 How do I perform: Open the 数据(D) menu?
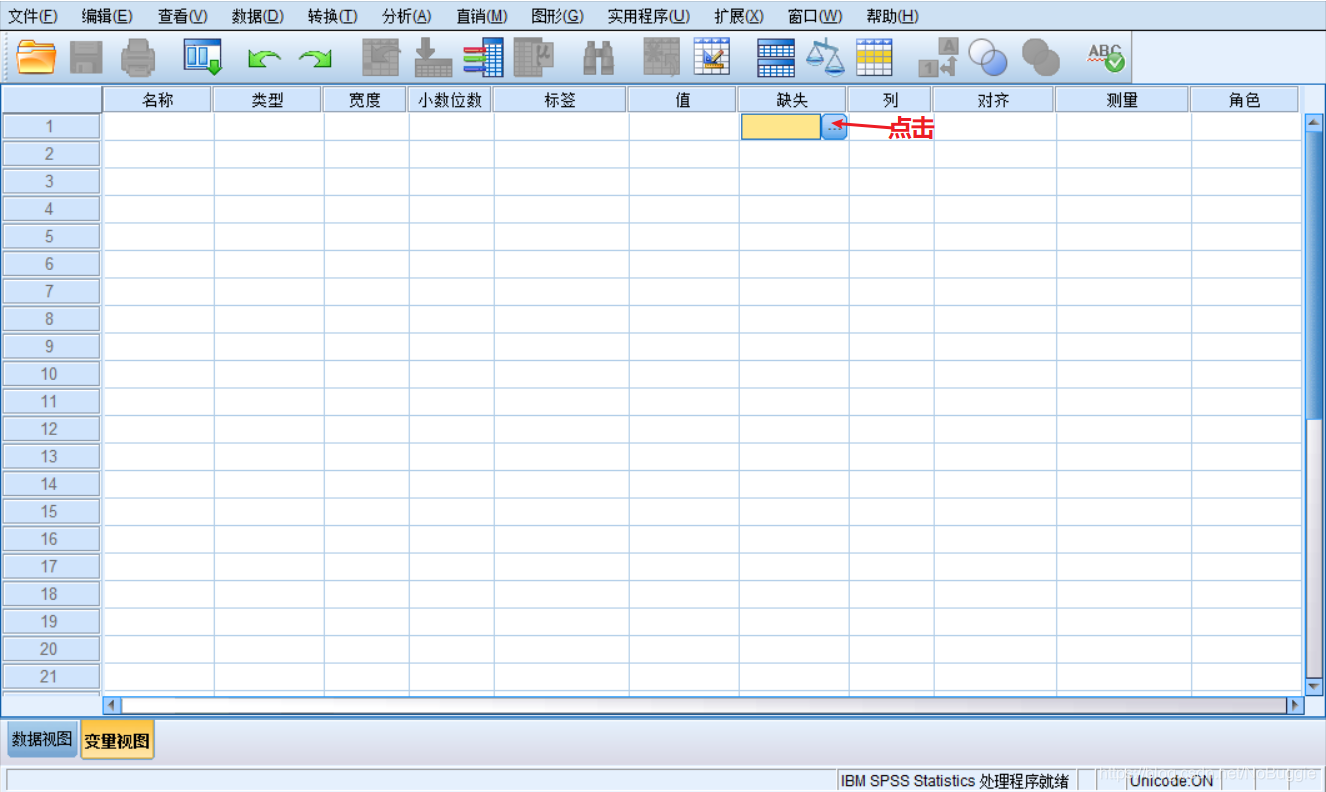[257, 16]
